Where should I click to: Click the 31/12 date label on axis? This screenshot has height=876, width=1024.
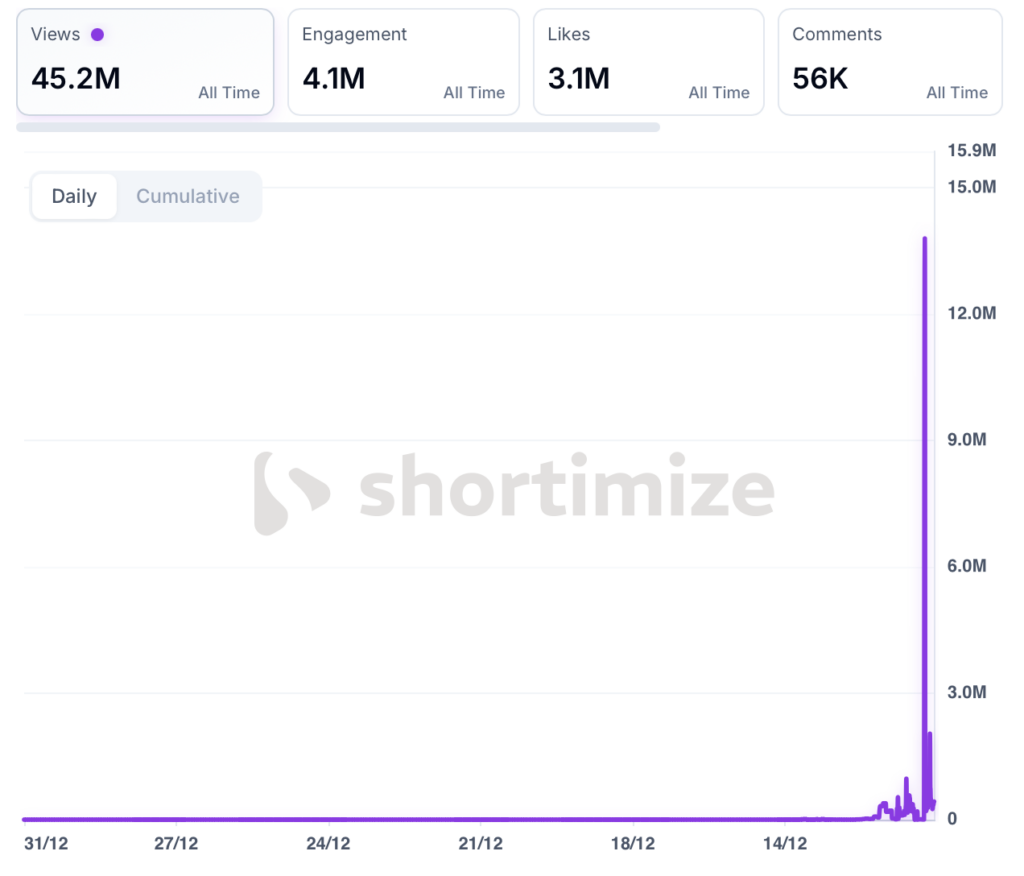46,844
